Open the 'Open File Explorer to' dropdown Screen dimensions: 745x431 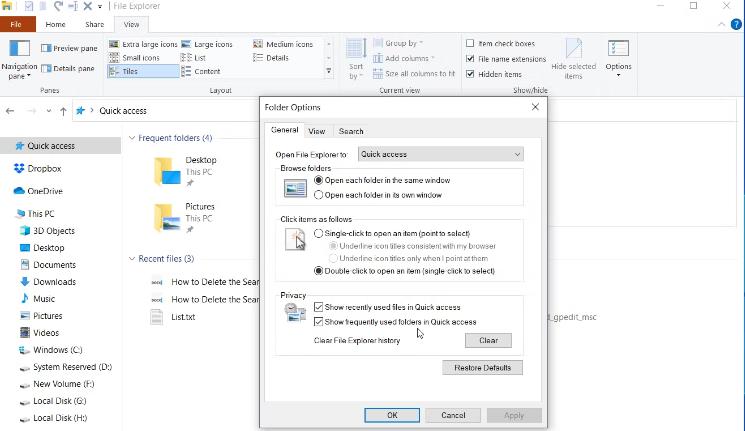pyautogui.click(x=440, y=154)
